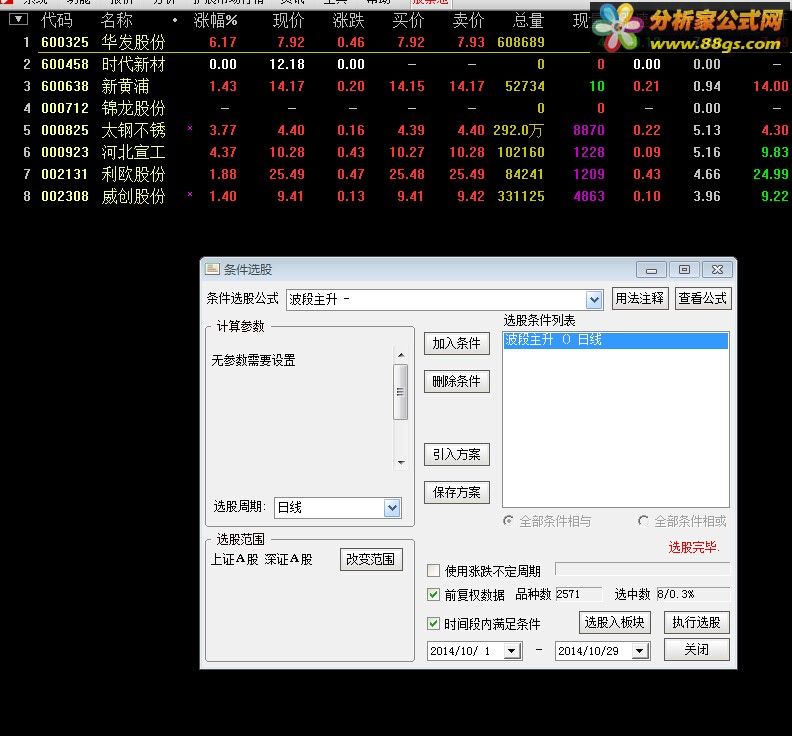Image resolution: width=792 pixels, height=736 pixels.
Task: Click scroll up arrow in 计算参数 panel
Action: 401,355
